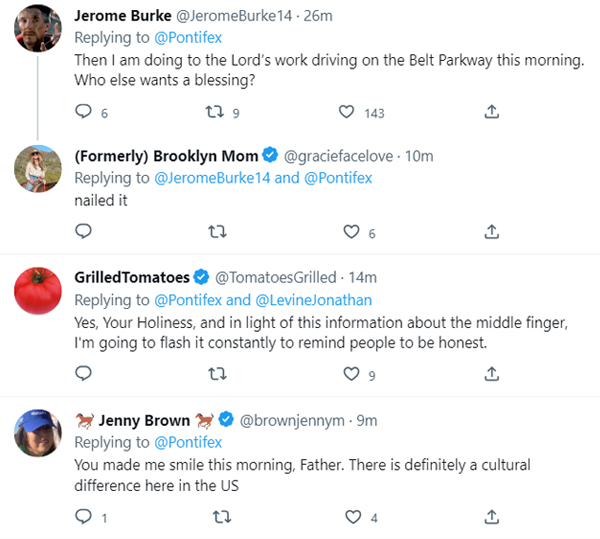Retweet Jerome Burke's tweet
600x539 pixels.
(x=217, y=113)
